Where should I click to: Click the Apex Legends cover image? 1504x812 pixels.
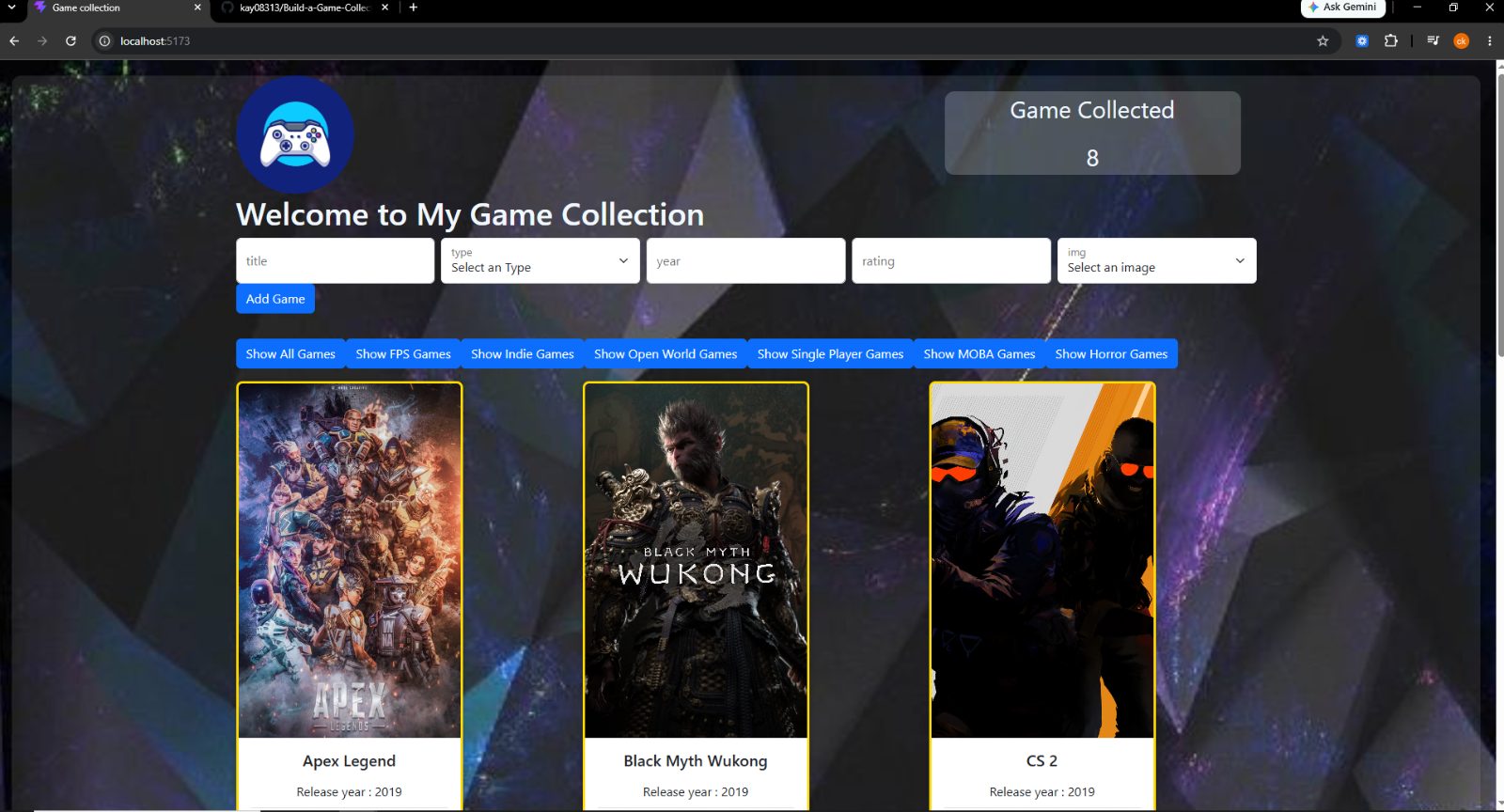pos(350,561)
